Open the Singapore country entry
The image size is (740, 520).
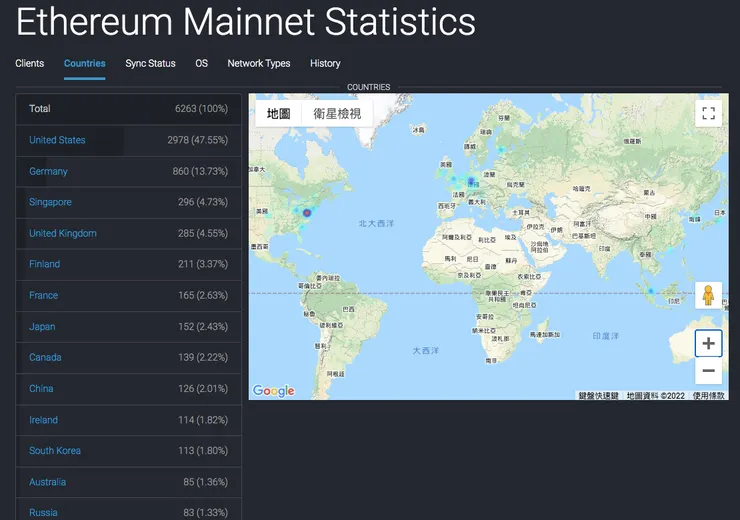pos(50,202)
